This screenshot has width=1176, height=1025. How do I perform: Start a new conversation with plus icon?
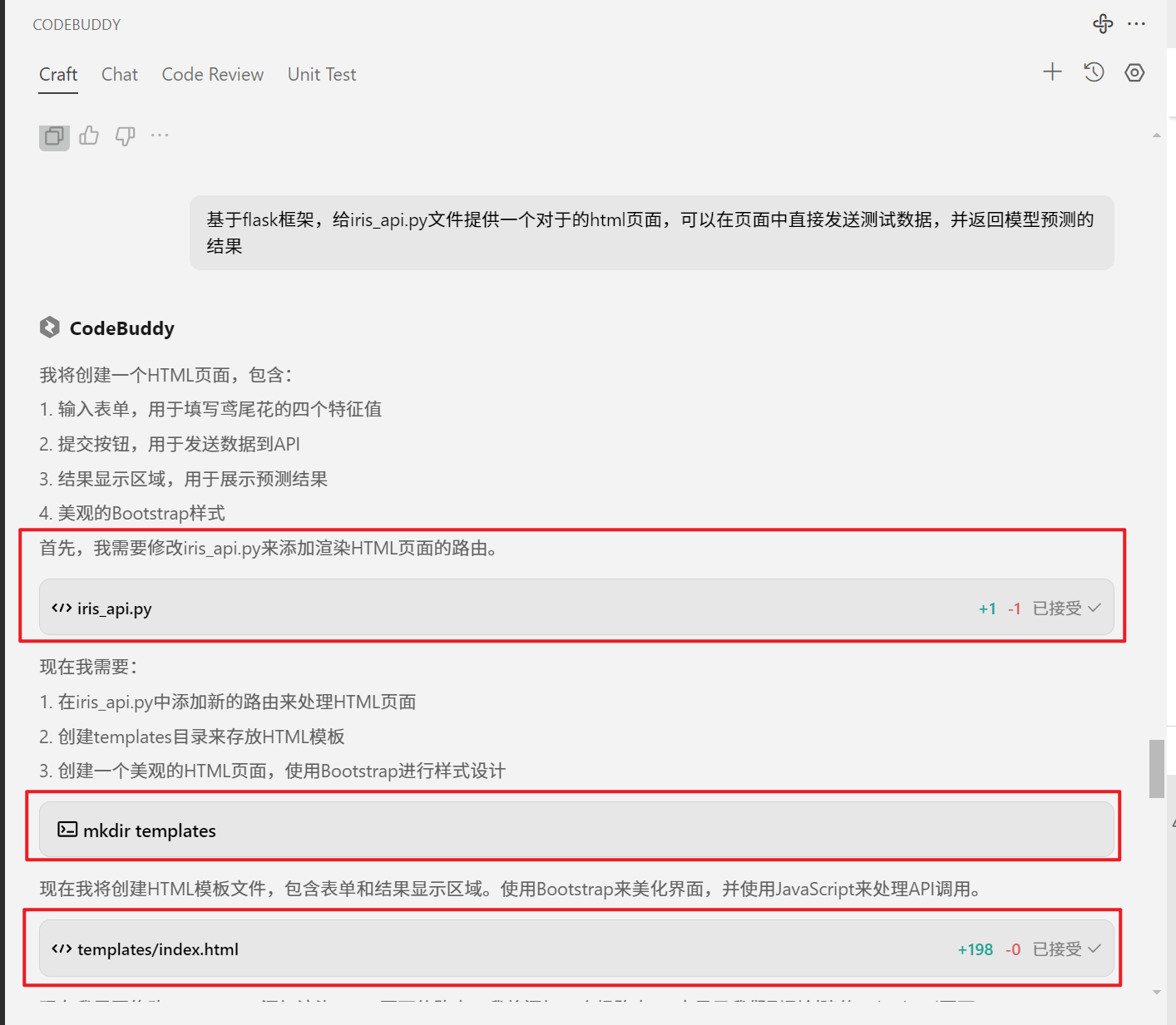(x=1052, y=71)
